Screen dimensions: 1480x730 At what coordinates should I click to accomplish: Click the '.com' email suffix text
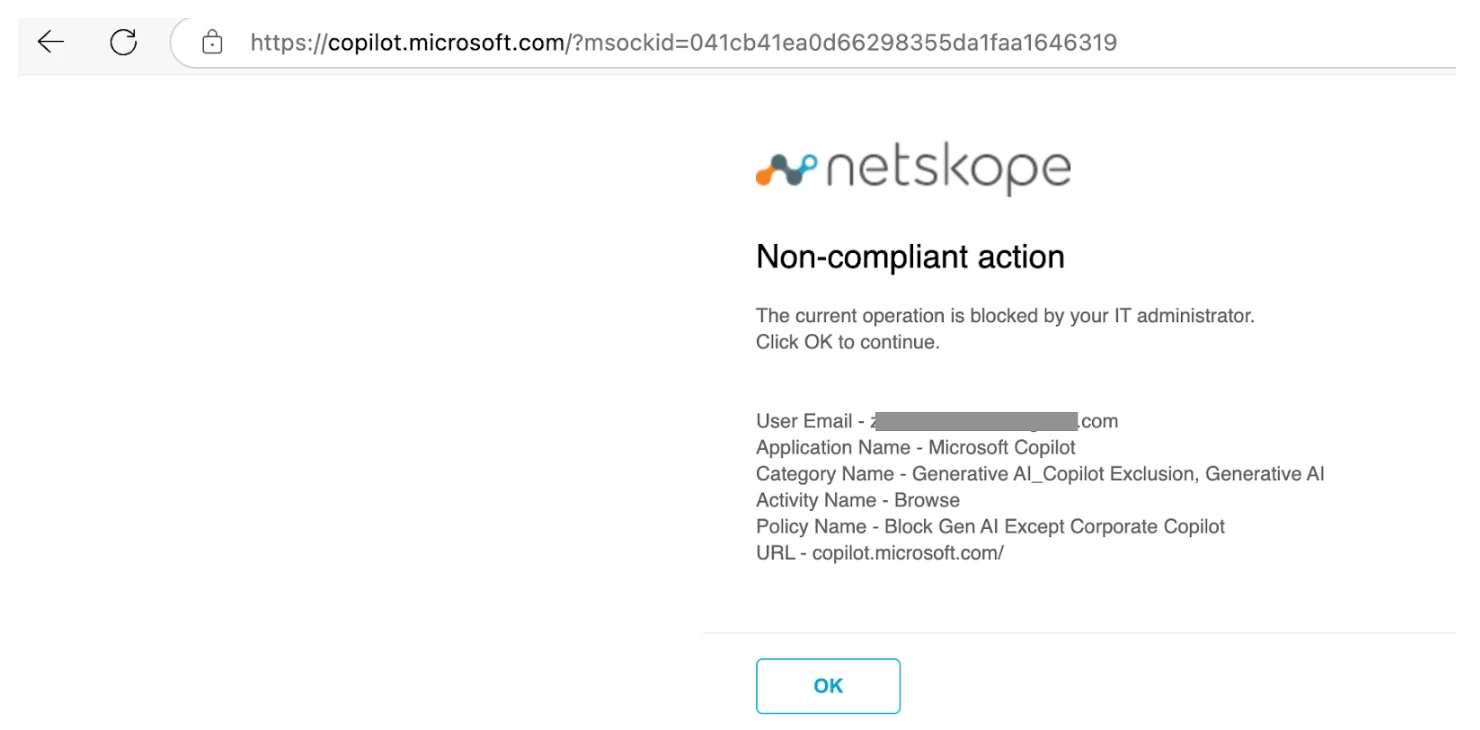tap(1098, 421)
